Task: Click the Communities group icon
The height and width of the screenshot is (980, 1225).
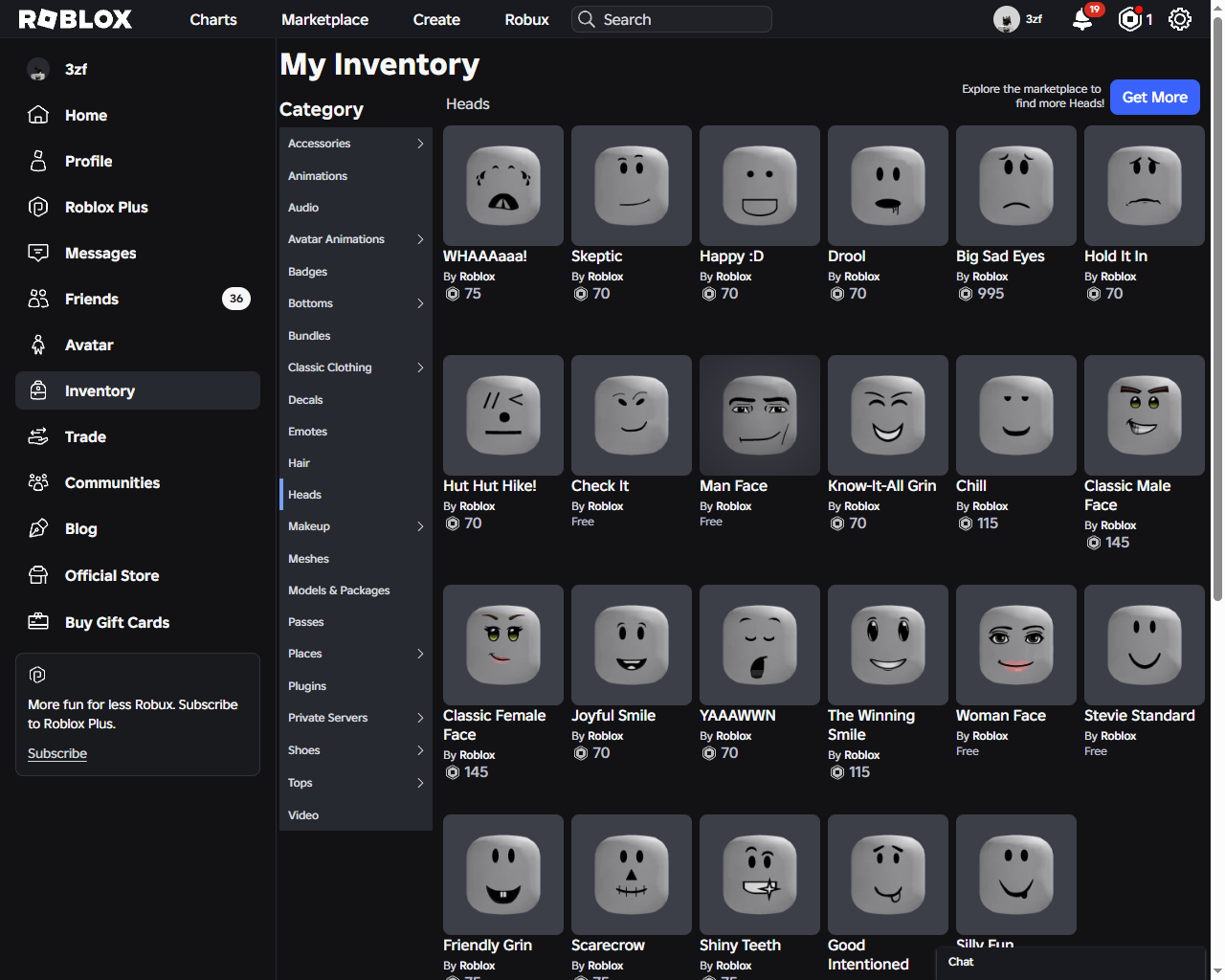Action: point(38,482)
